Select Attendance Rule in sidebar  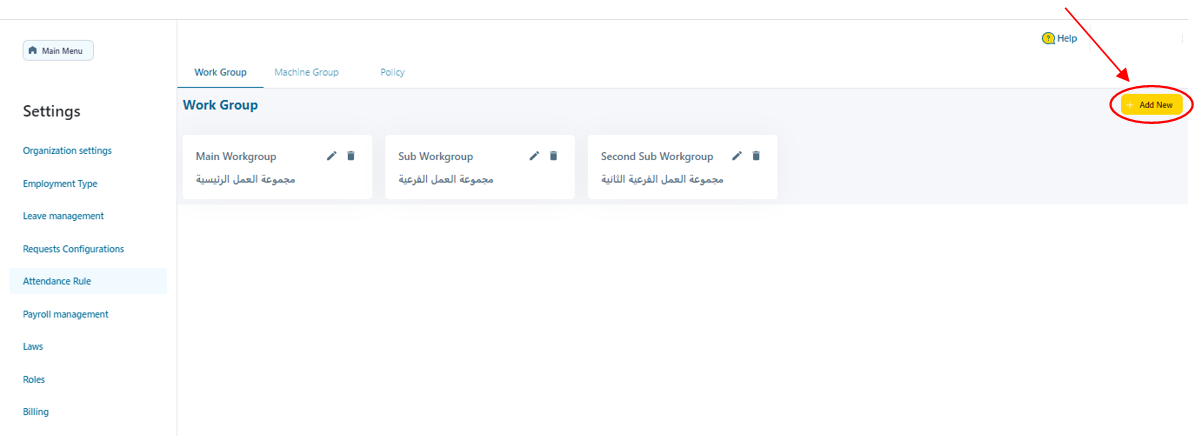coord(57,282)
